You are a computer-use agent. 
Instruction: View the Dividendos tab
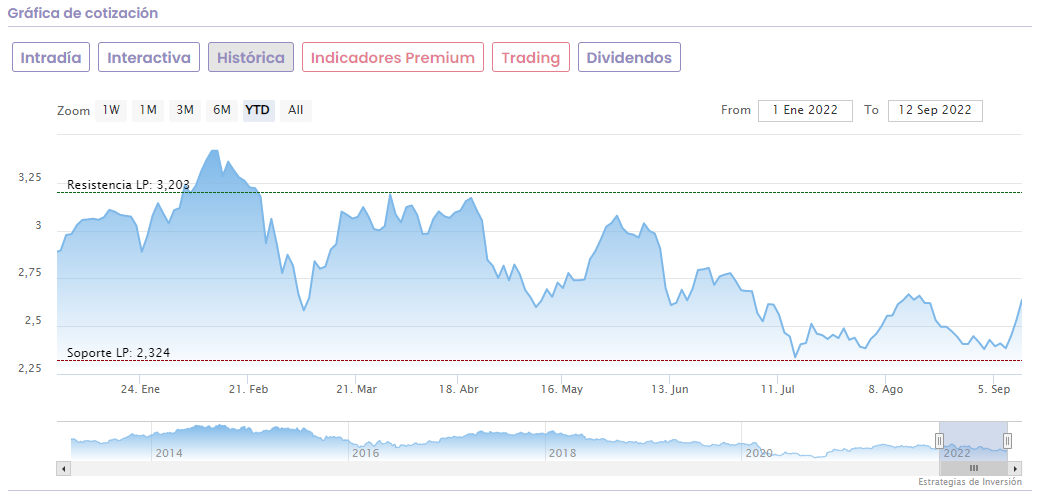pos(629,57)
